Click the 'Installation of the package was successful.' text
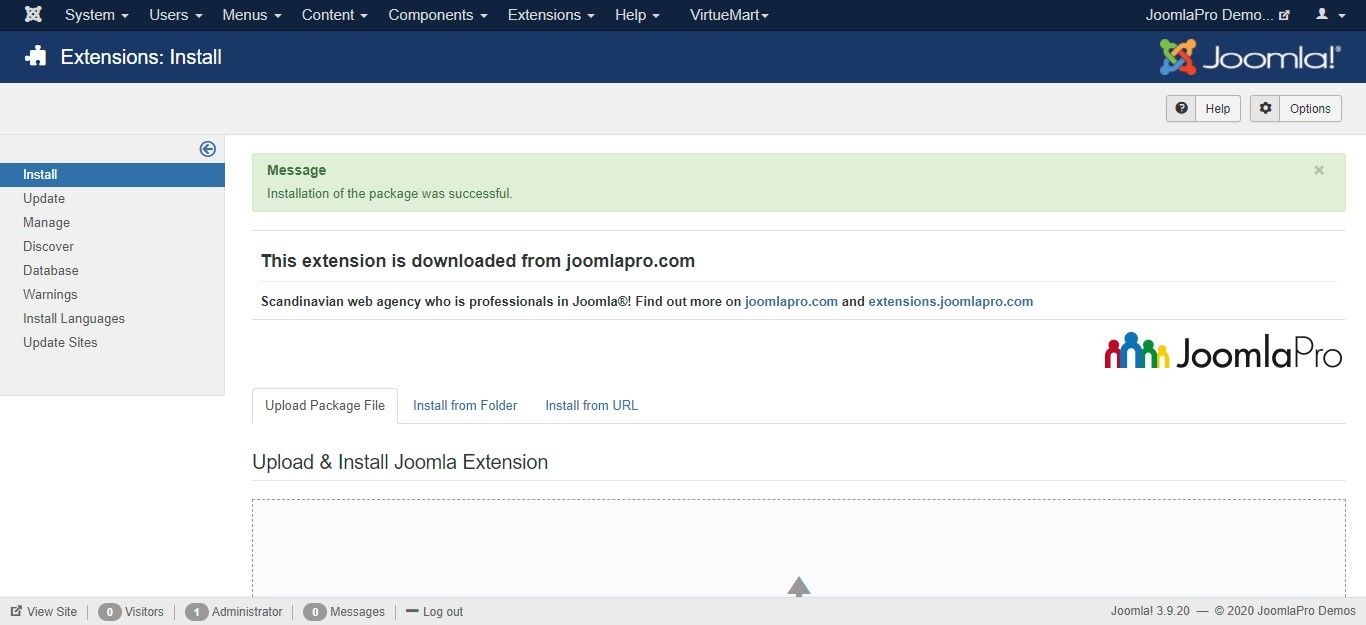 point(390,194)
